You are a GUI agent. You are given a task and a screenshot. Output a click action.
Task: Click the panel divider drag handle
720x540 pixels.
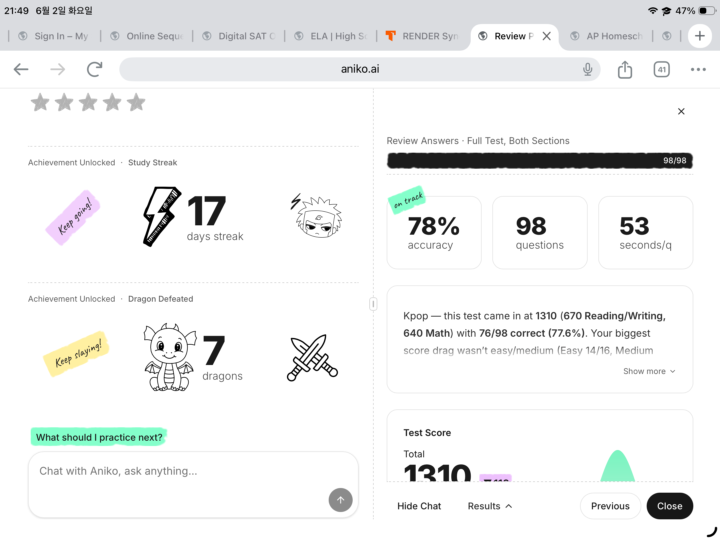[x=373, y=304]
